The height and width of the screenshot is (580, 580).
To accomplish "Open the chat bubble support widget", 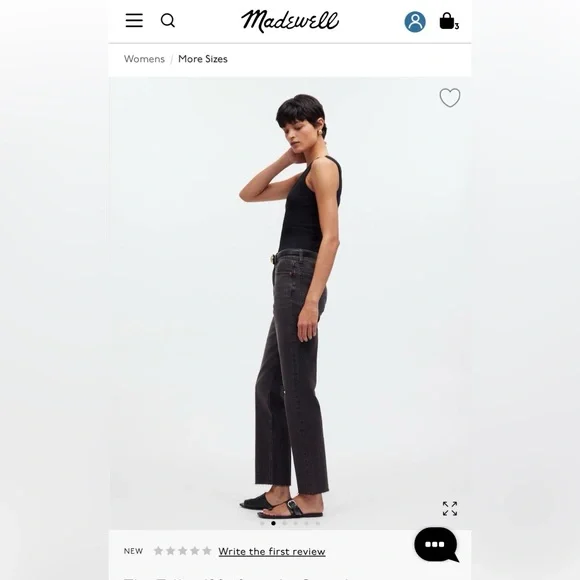I will click(x=436, y=544).
